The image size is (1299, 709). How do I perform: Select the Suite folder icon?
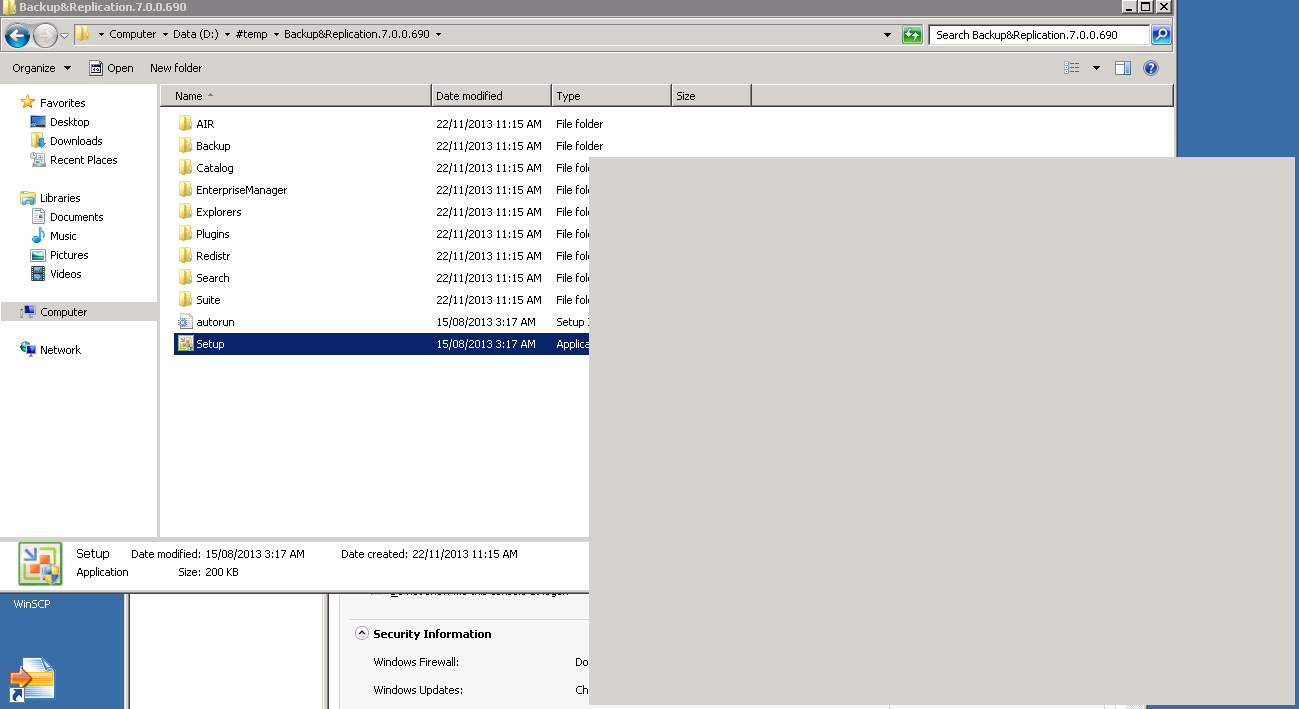(185, 300)
